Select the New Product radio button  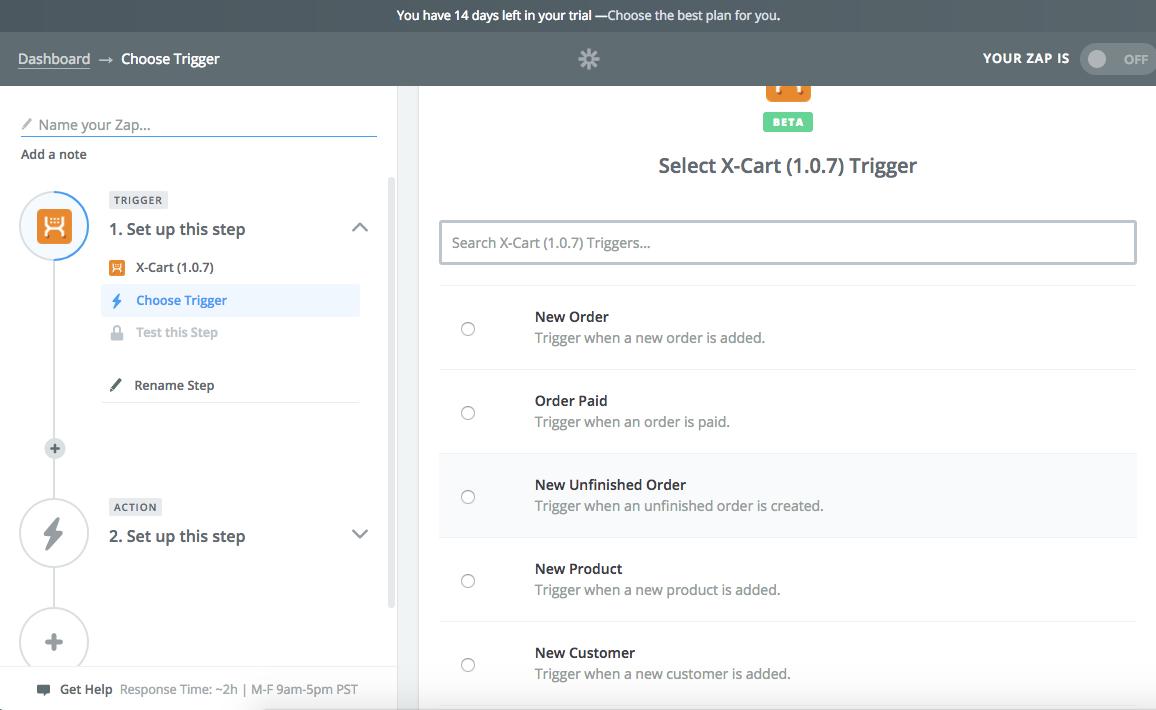(x=468, y=581)
